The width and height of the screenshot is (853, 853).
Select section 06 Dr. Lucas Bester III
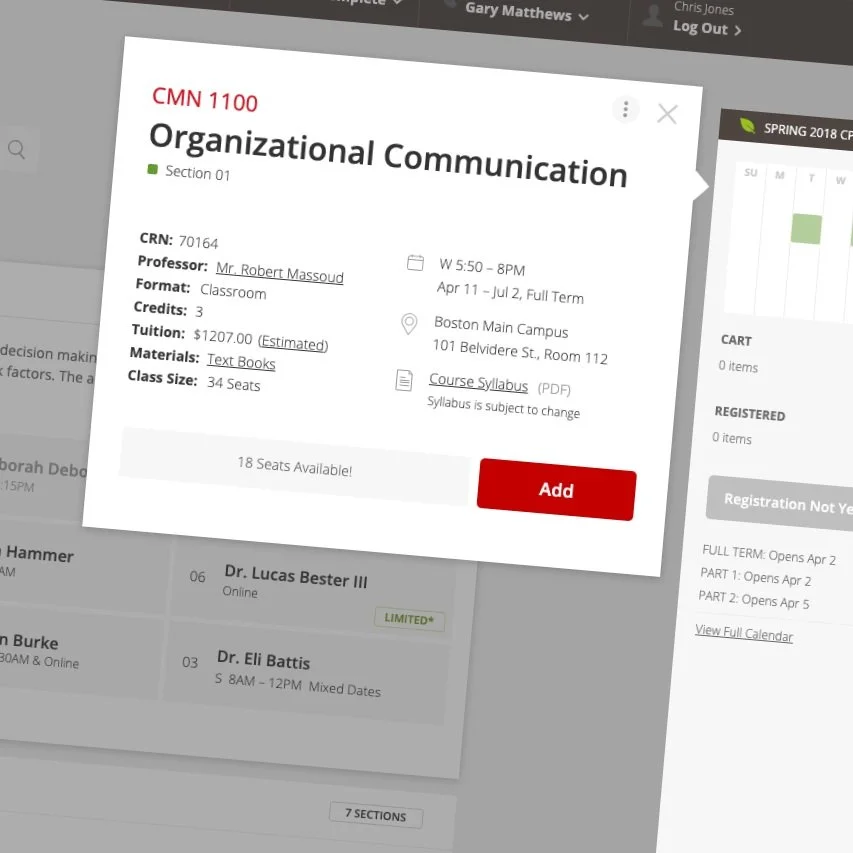click(x=312, y=588)
